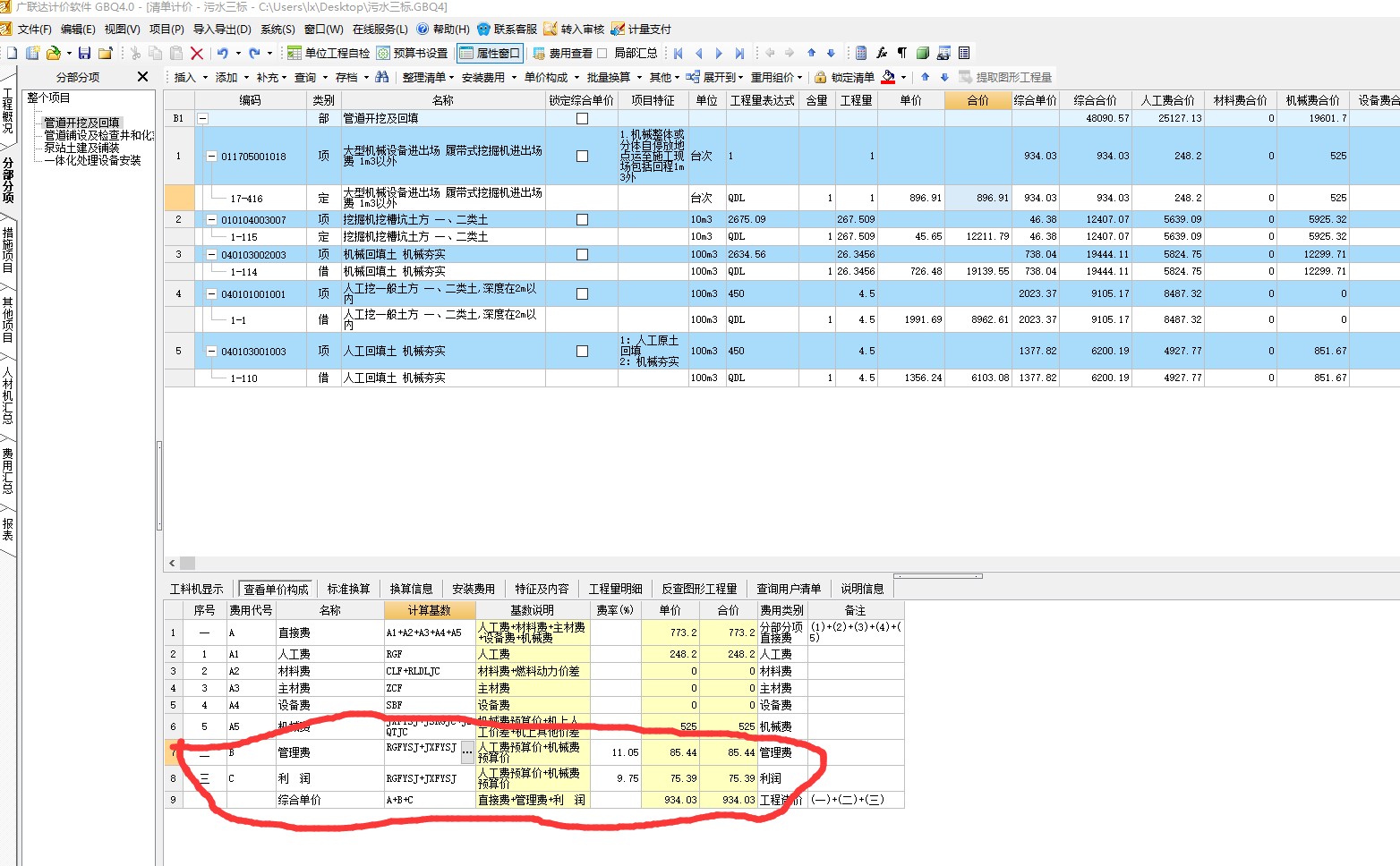The image size is (1400, 866).
Task: Jump to first record arrow
Action: tap(679, 54)
